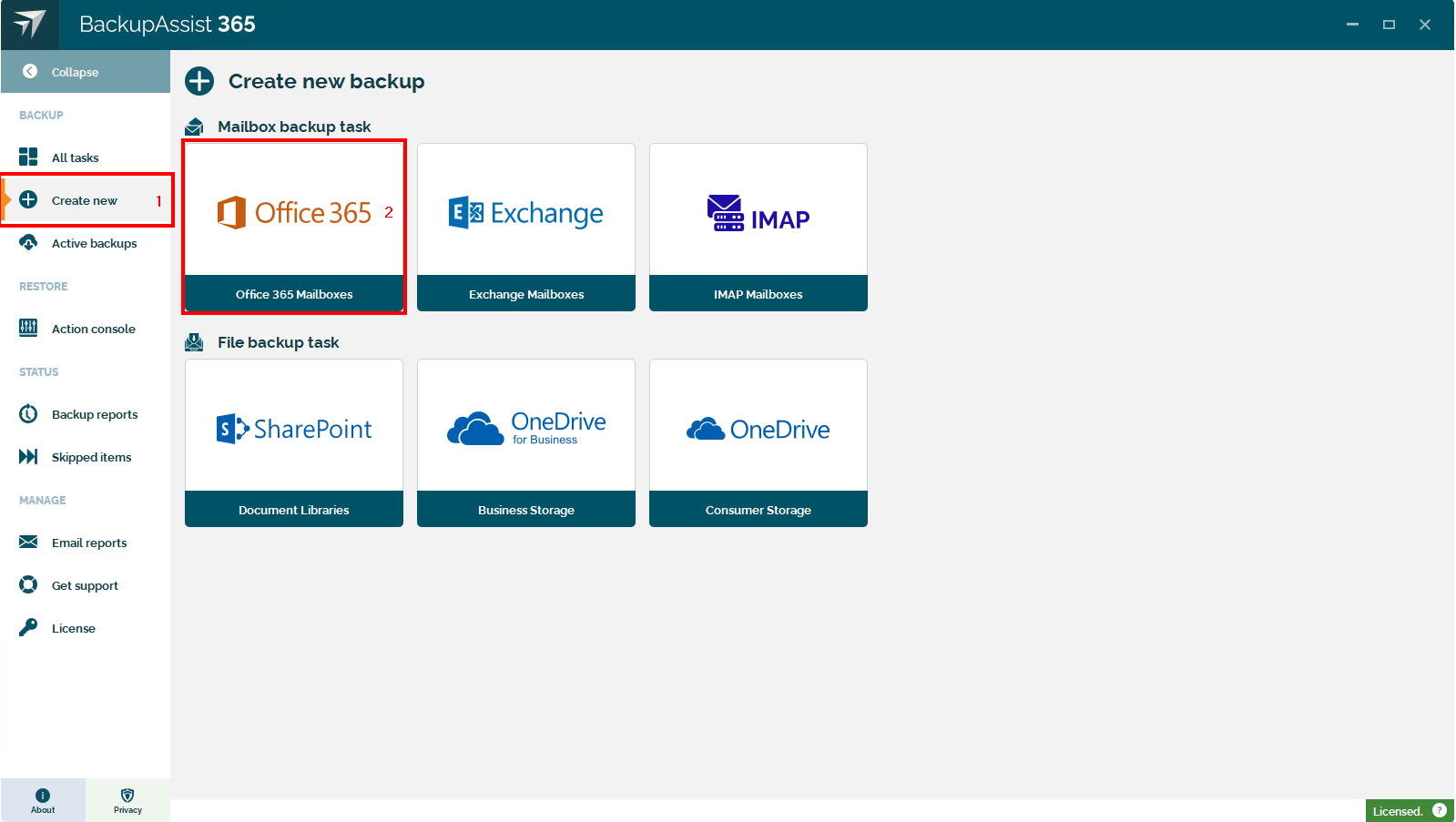Maximize the BackupAssist 365 window
Viewport: 1456px width, 822px height.
[1389, 25]
